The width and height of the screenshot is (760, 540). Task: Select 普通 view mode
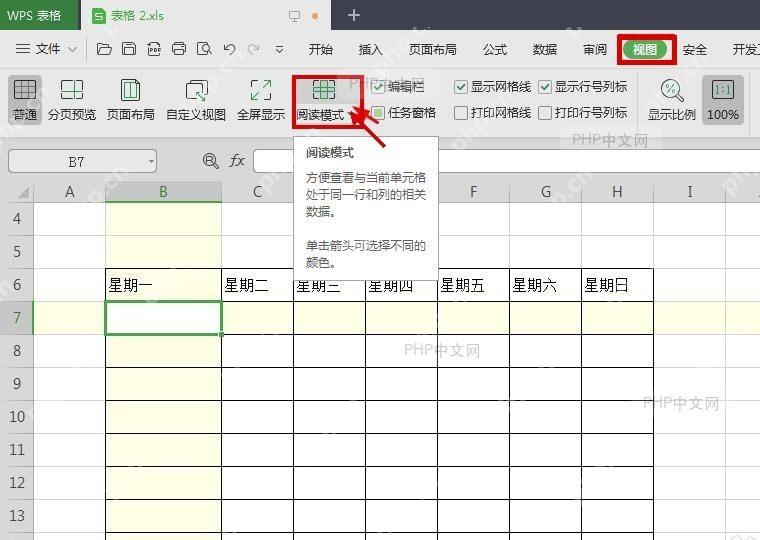tap(25, 100)
